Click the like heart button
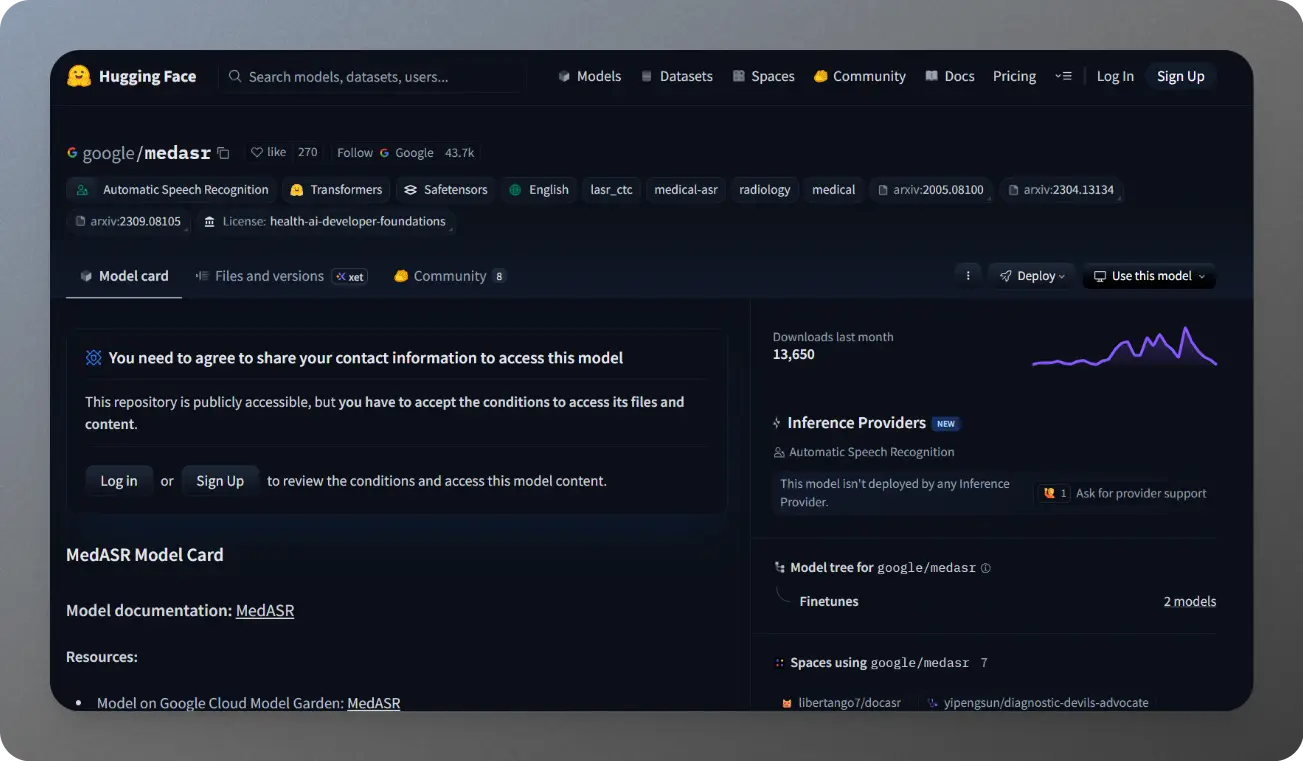 [267, 152]
